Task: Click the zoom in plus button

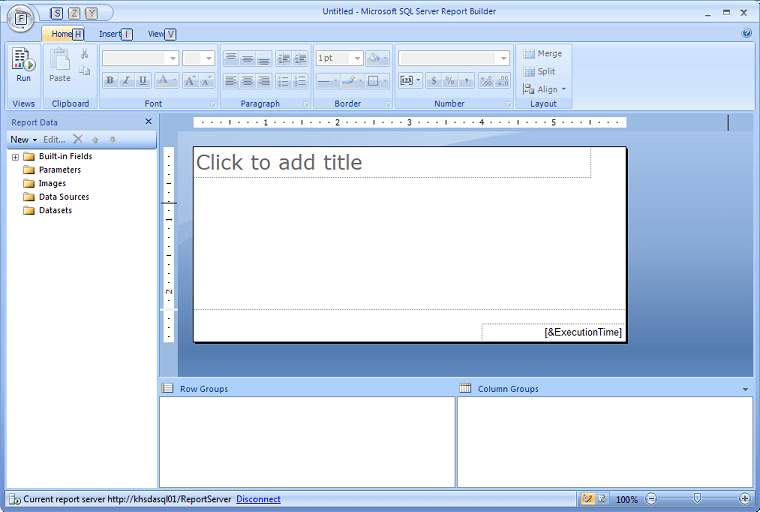Action: coord(745,498)
